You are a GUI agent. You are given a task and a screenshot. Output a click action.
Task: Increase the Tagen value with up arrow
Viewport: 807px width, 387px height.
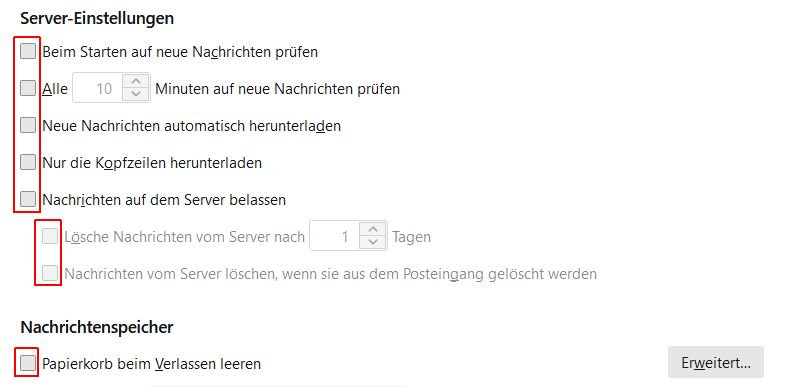(x=373, y=230)
